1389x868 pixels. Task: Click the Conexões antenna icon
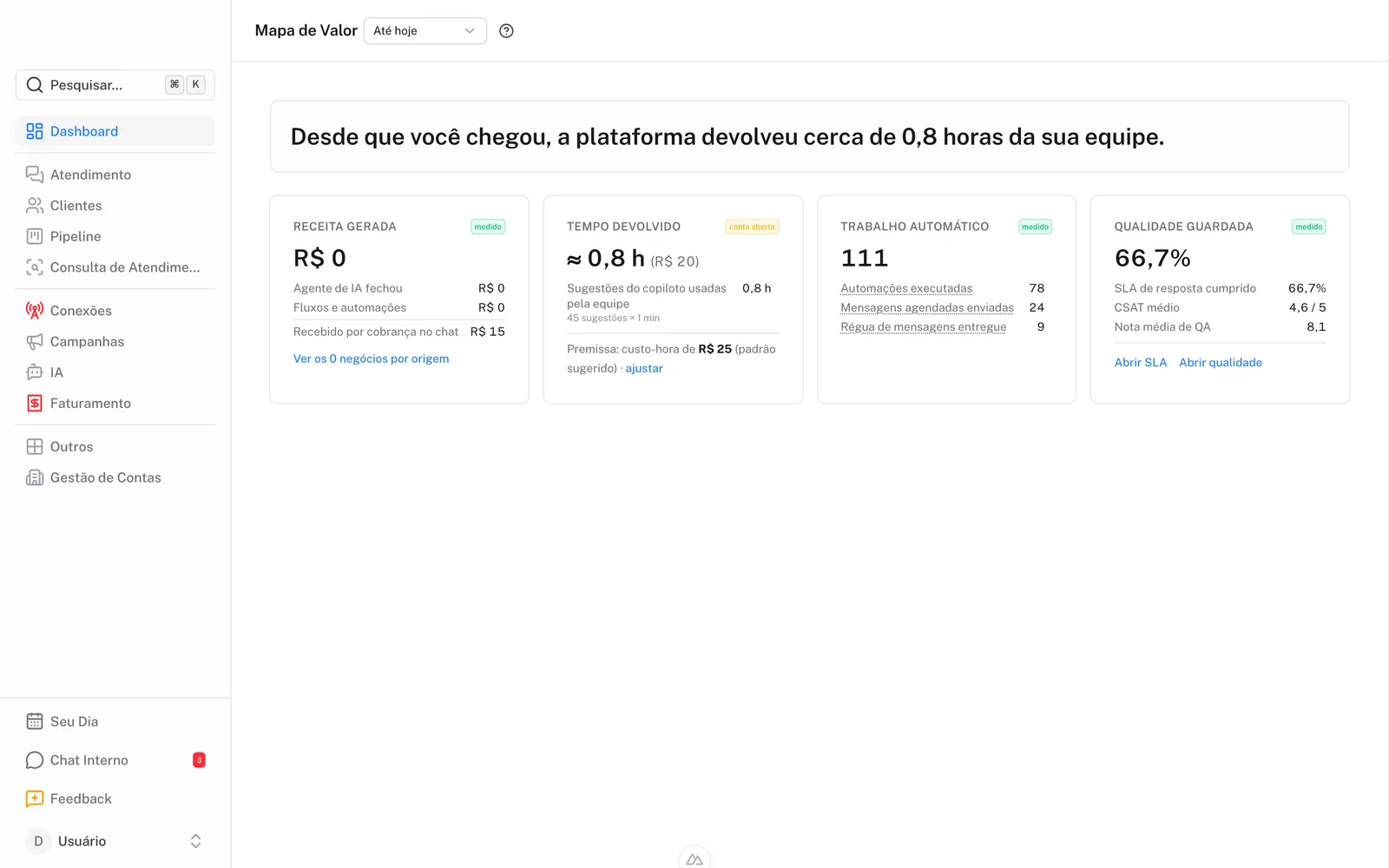tap(35, 311)
